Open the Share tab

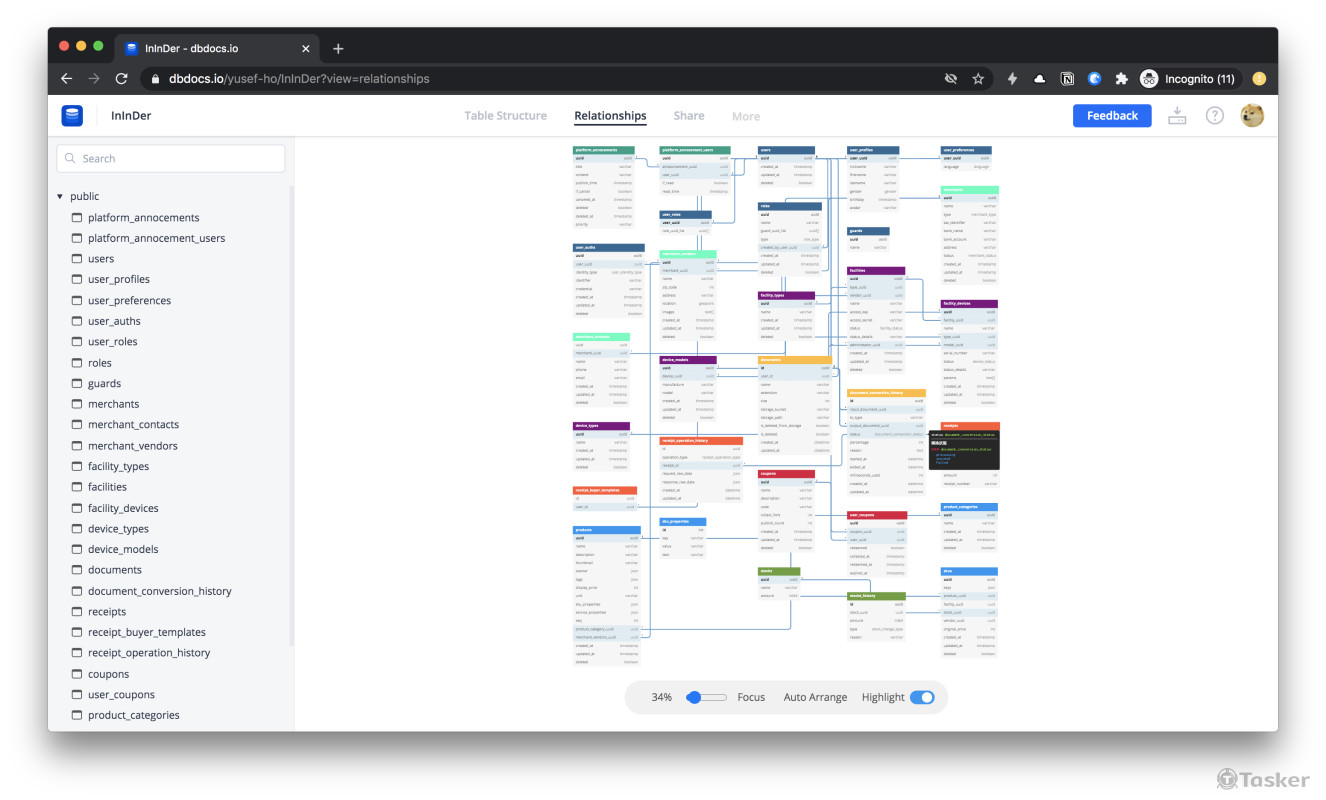[688, 116]
